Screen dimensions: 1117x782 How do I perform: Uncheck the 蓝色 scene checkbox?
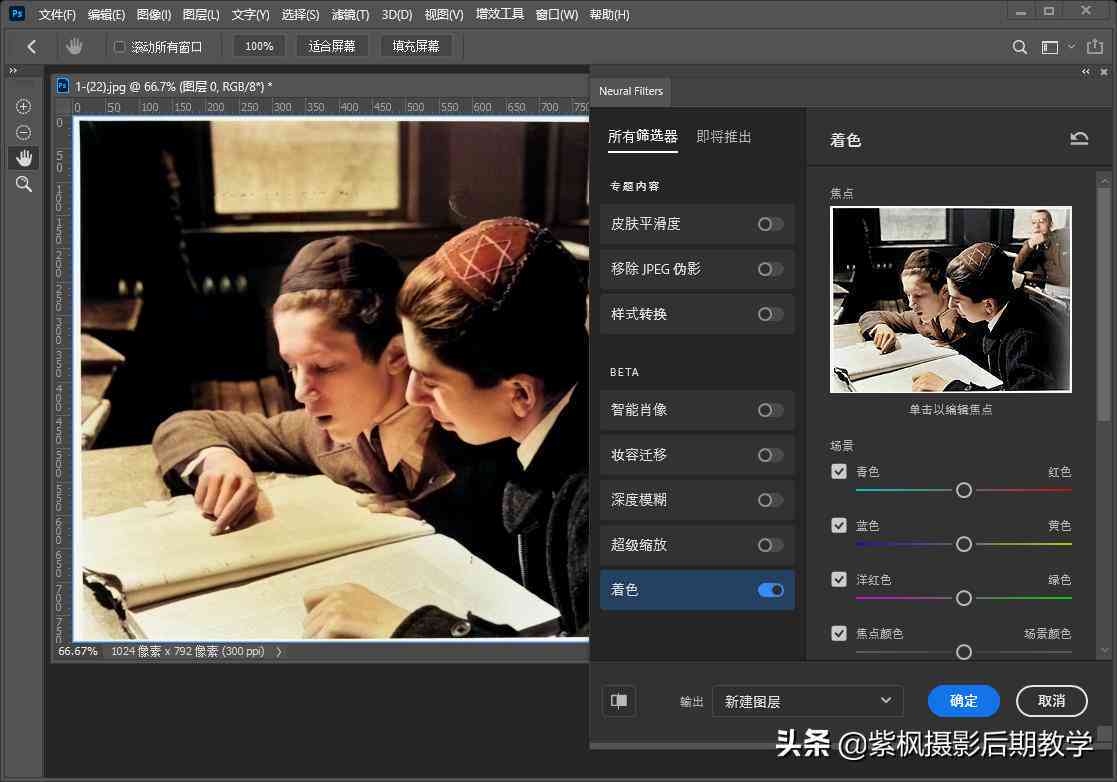pos(839,526)
